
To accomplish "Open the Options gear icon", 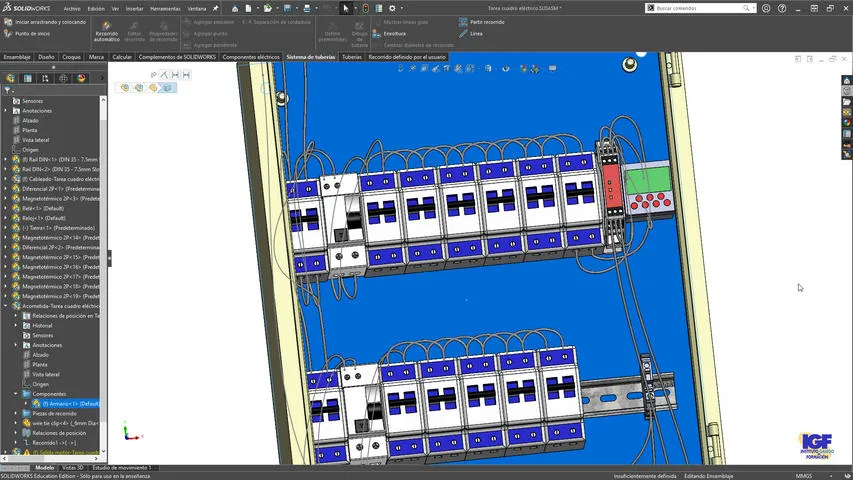I will click(x=392, y=8).
